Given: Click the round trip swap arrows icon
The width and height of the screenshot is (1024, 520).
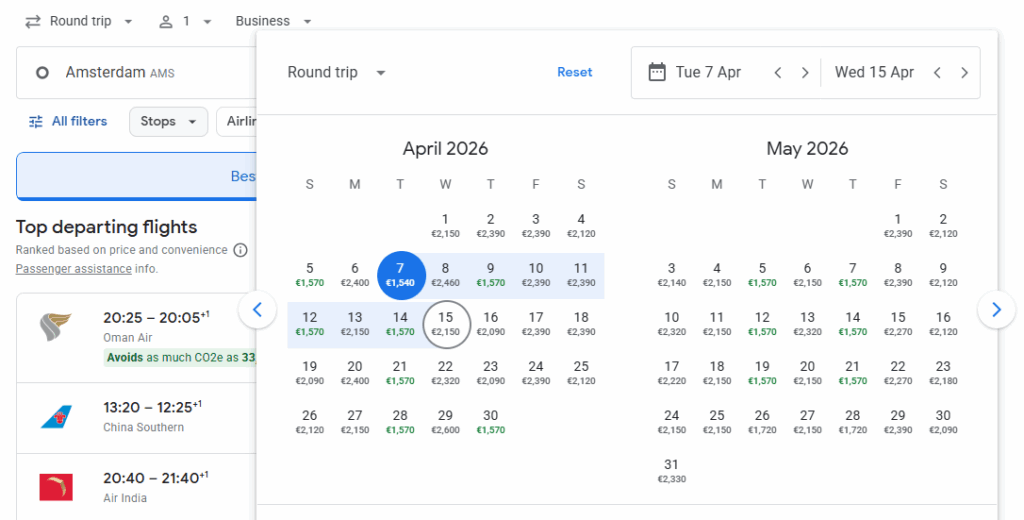Looking at the screenshot, I should coord(33,22).
